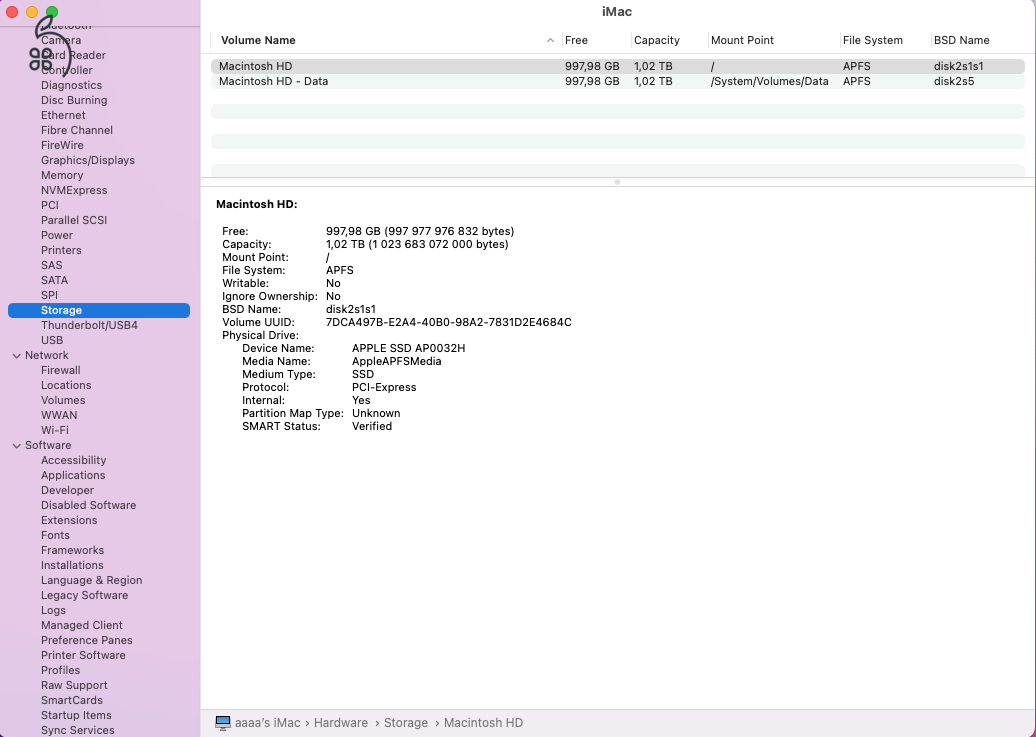The height and width of the screenshot is (737, 1036).
Task: Select SAS in the sidebar
Action: [x=52, y=265]
